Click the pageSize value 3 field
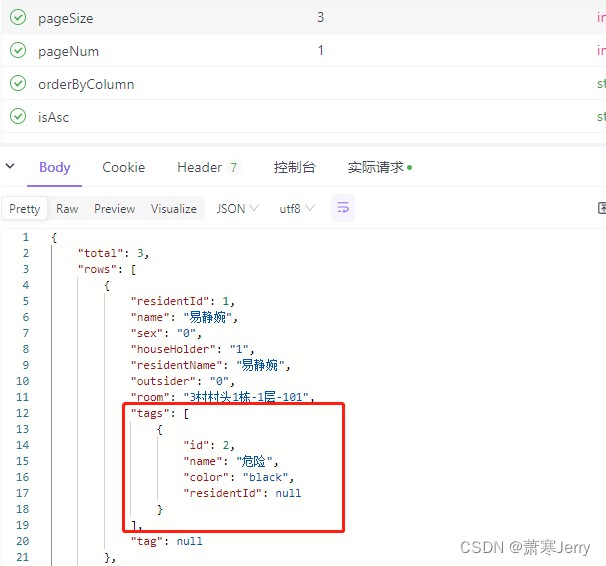 (x=320, y=17)
